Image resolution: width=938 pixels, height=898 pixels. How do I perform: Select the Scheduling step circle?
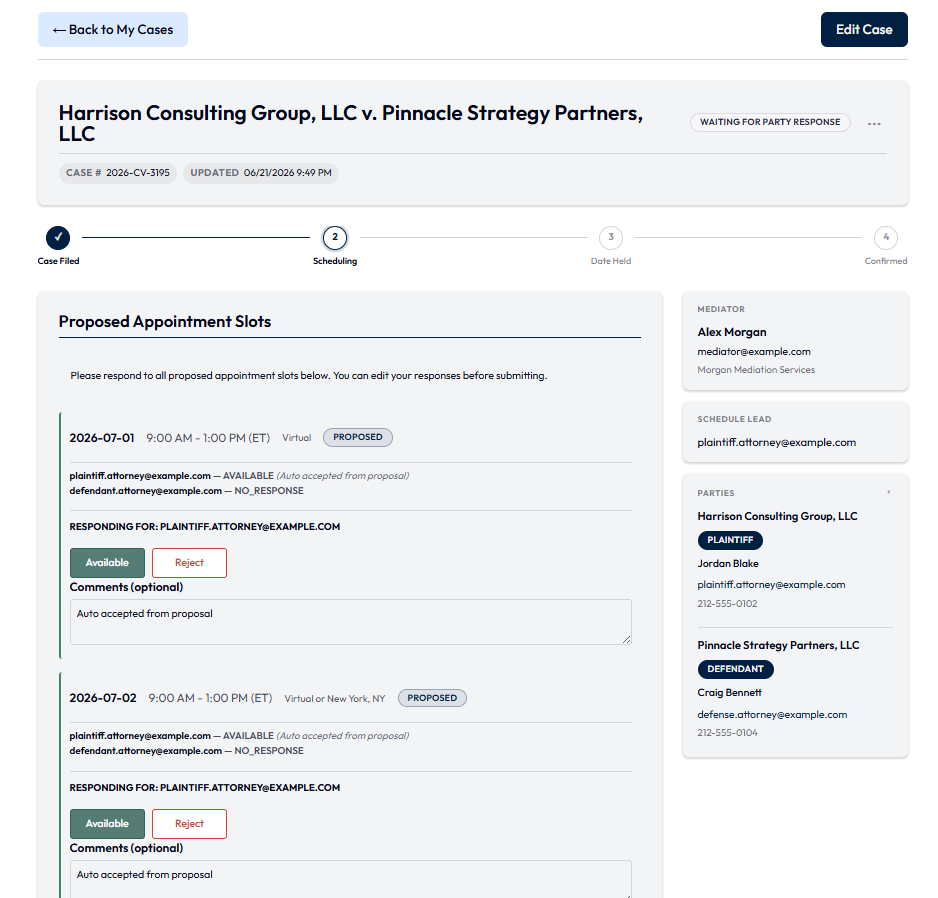[x=335, y=238]
